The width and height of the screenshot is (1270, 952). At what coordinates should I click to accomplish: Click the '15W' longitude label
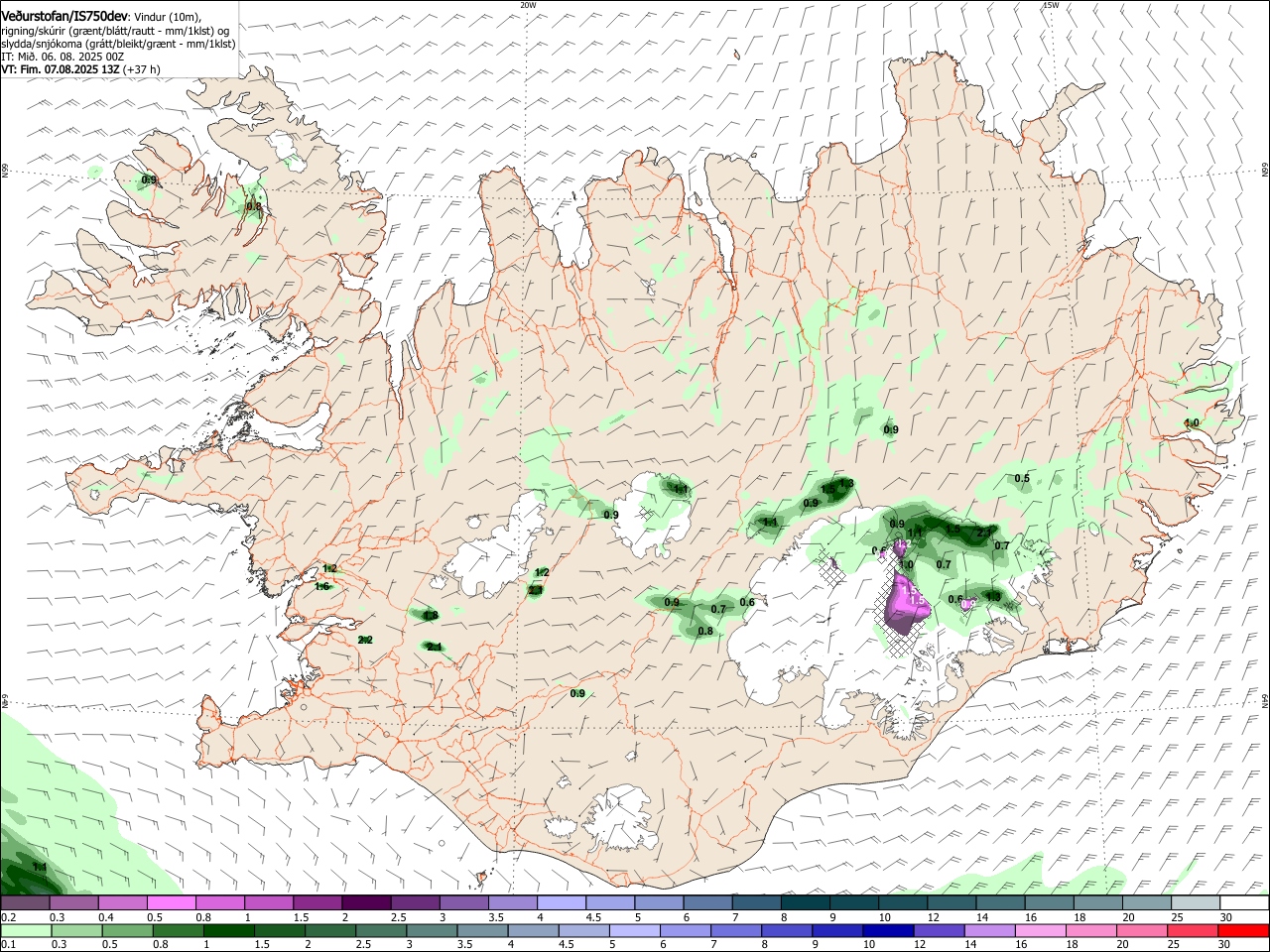coord(1051,5)
